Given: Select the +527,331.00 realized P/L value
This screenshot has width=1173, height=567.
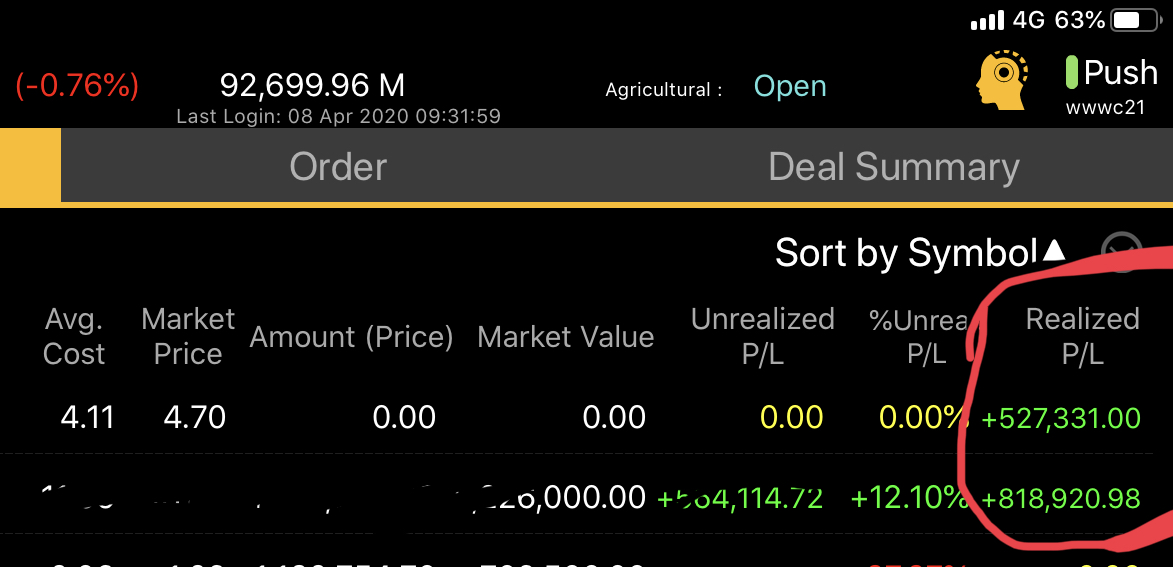Looking at the screenshot, I should 1061,417.
